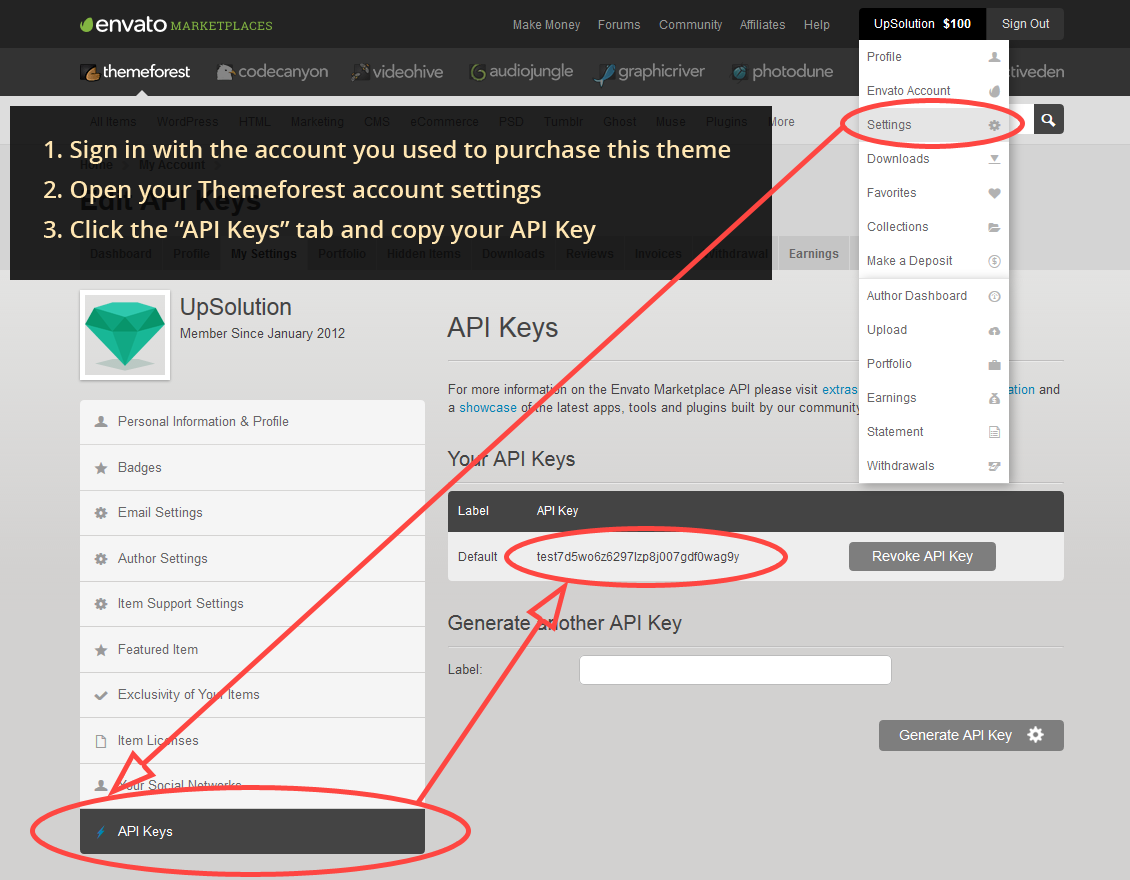Click the UpSolution gem avatar thumbnail
The height and width of the screenshot is (880, 1130).
click(125, 335)
